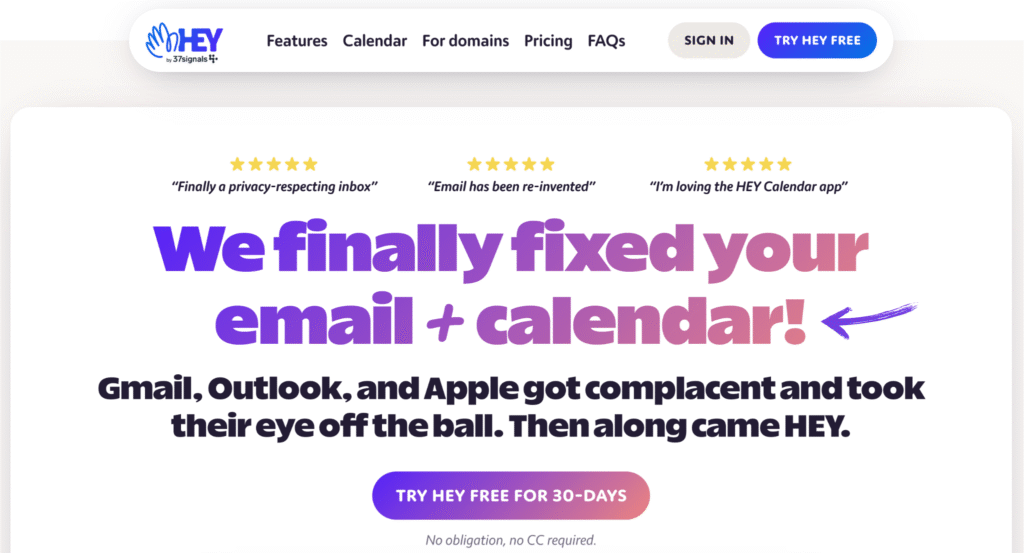1024x553 pixels.
Task: Go to the Calendar page
Action: pos(375,41)
